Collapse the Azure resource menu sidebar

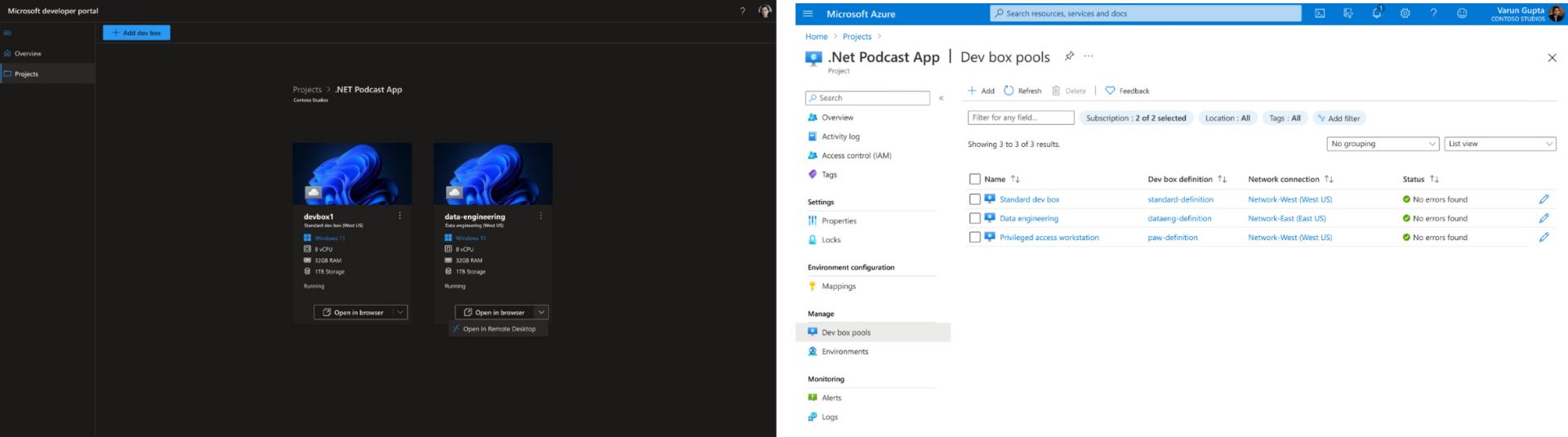pyautogui.click(x=941, y=98)
